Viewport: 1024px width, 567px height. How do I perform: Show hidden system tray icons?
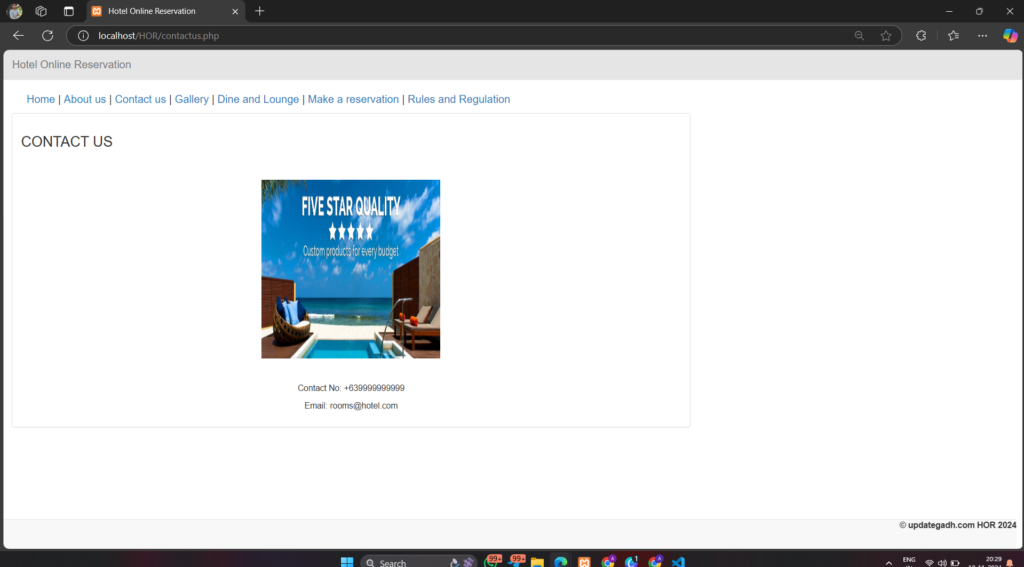pos(888,562)
